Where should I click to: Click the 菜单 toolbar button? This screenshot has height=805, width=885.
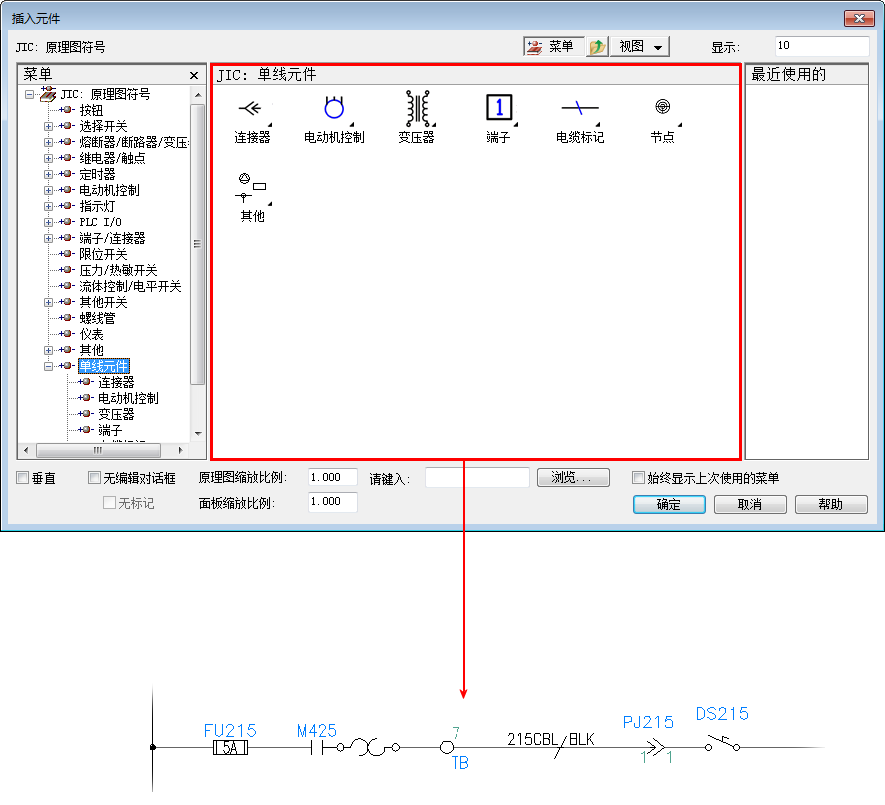[553, 47]
